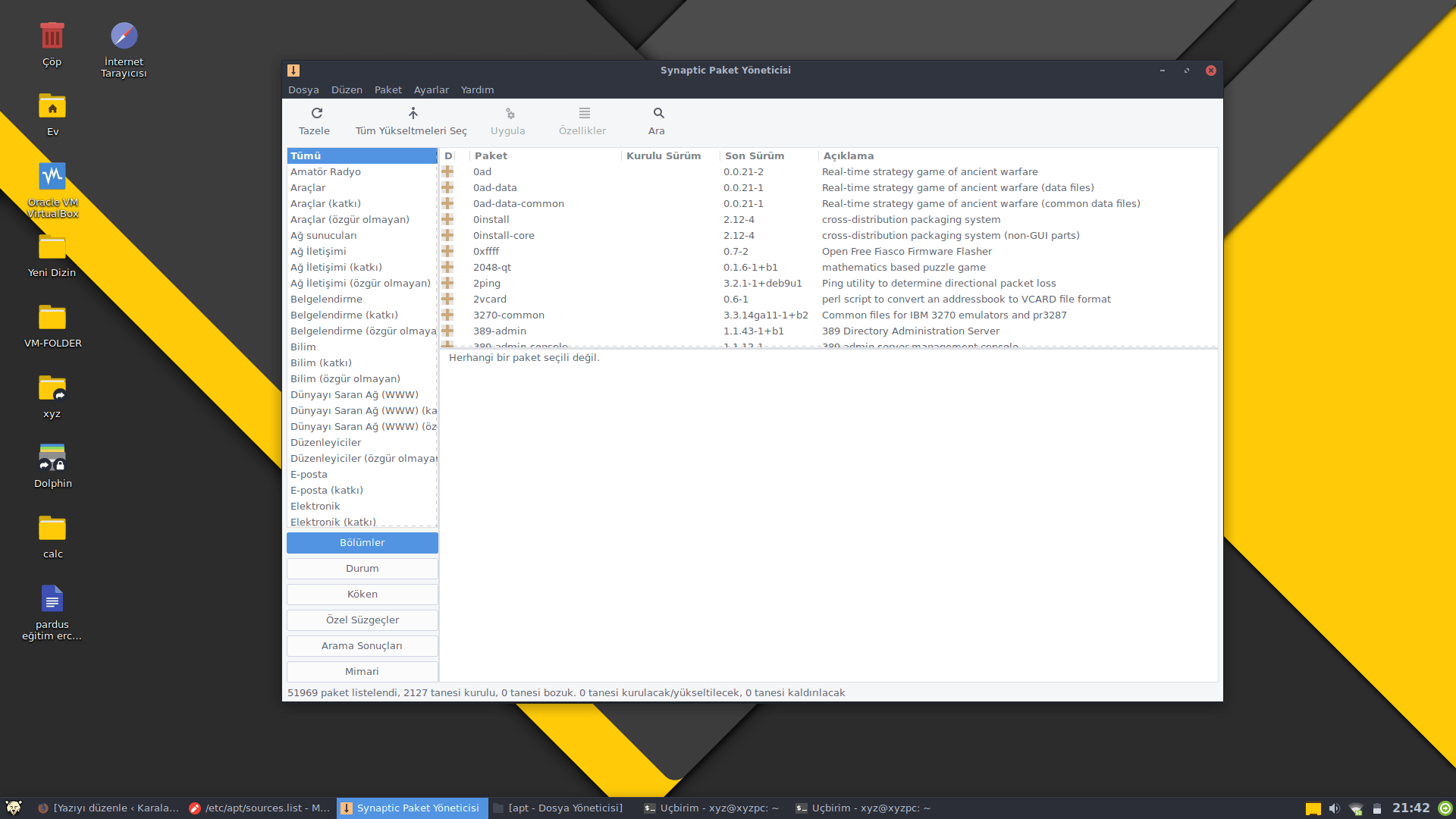Click the Açıklama column header

tap(848, 156)
